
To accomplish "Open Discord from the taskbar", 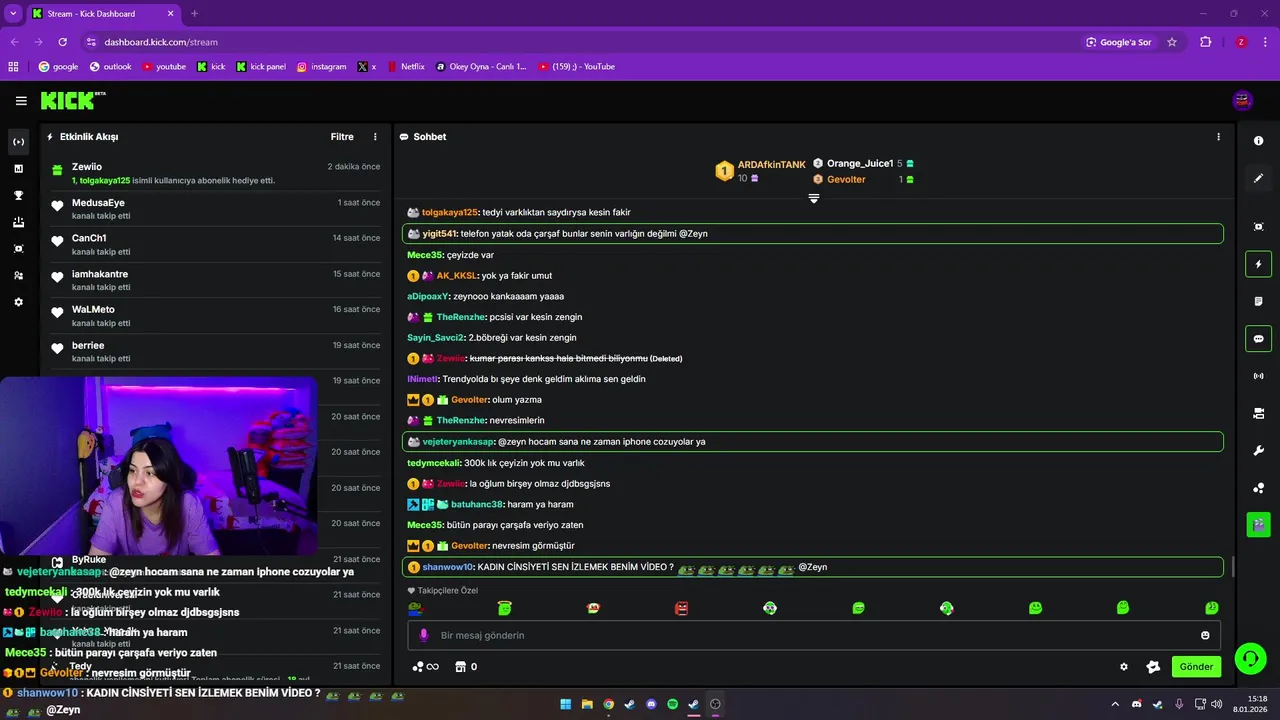I will tap(651, 704).
